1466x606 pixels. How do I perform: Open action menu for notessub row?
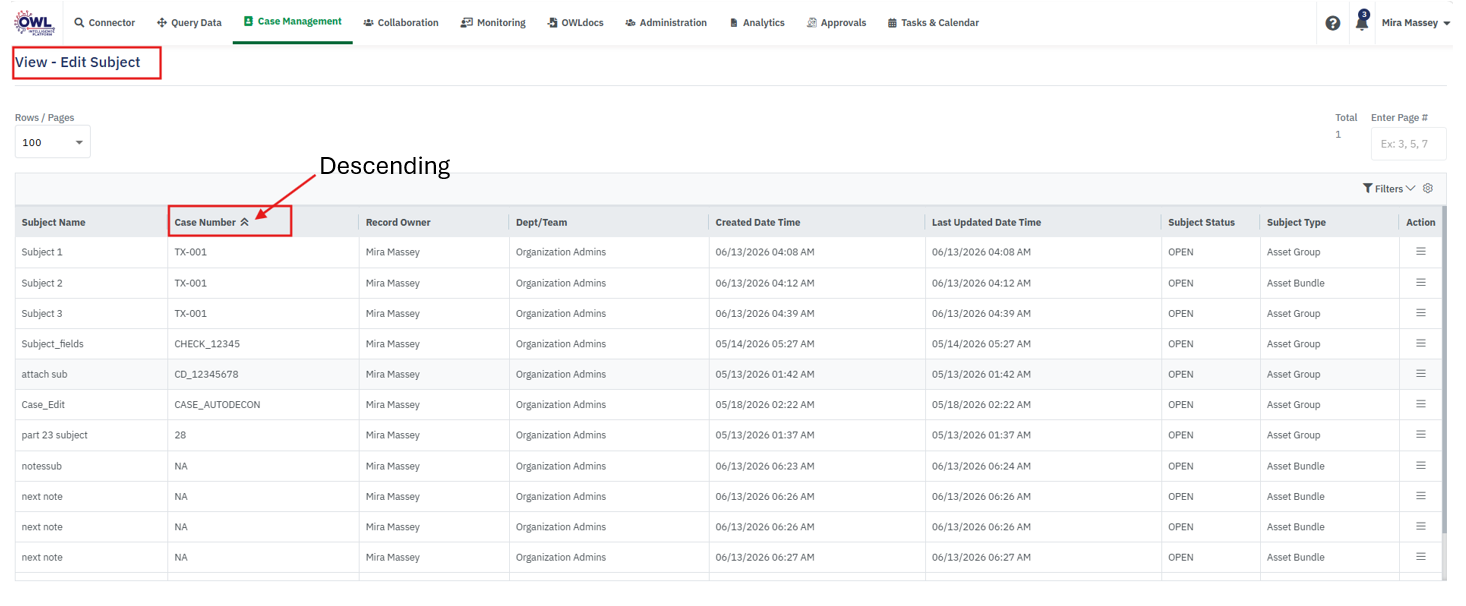click(x=1420, y=465)
